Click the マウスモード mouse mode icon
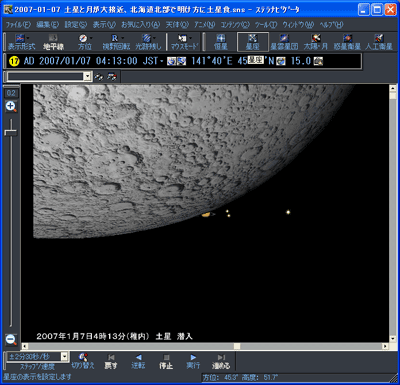This screenshot has height=385, width=400. coord(182,38)
